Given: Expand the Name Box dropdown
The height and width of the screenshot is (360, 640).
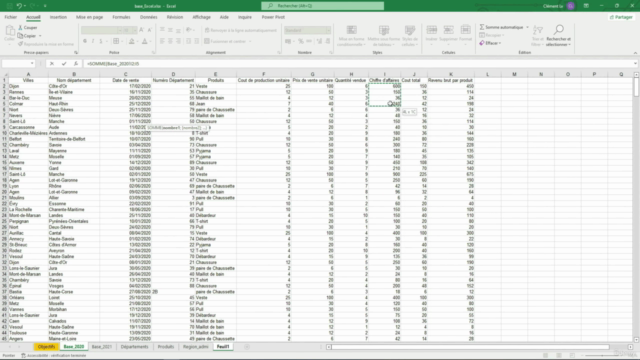Looking at the screenshot, I should [x=32, y=64].
